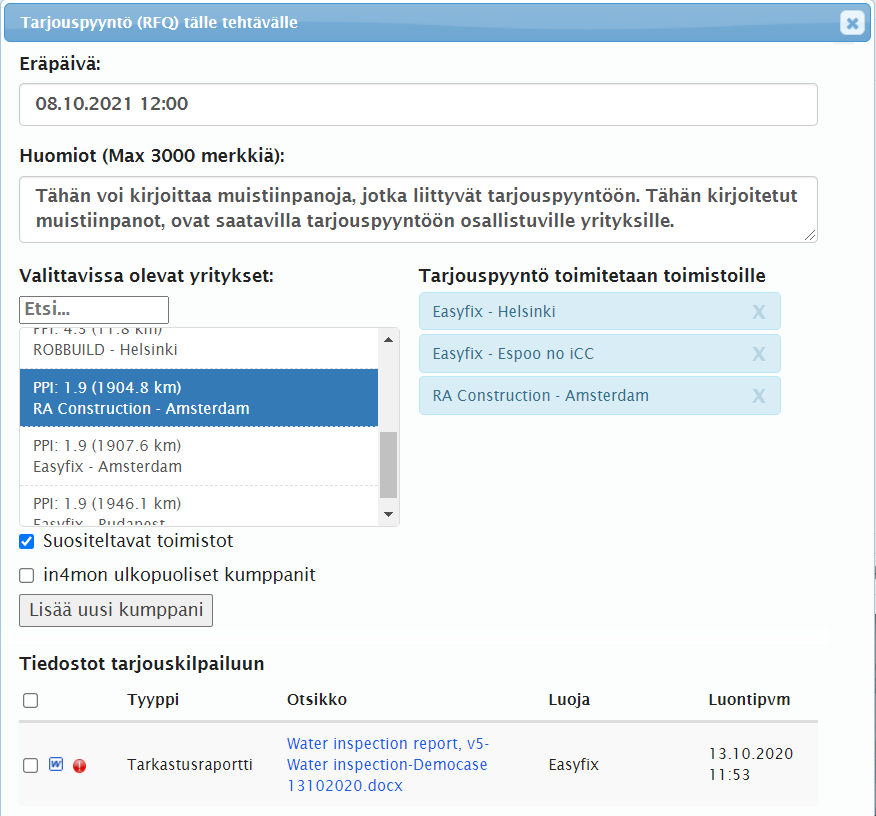Image resolution: width=876 pixels, height=816 pixels.
Task: Select all files with header checkbox
Action: click(x=30, y=701)
